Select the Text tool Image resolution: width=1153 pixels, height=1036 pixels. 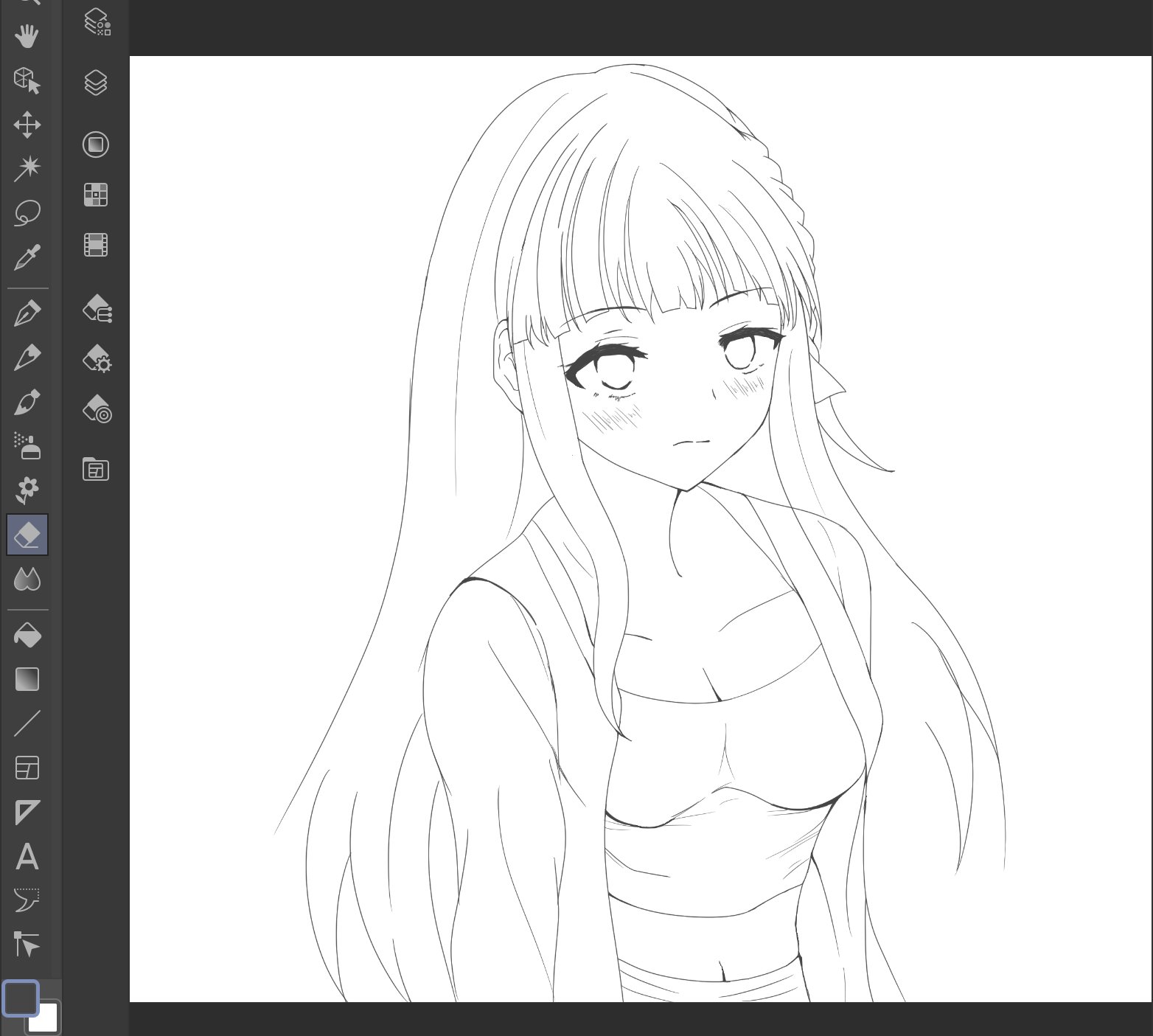click(x=27, y=857)
